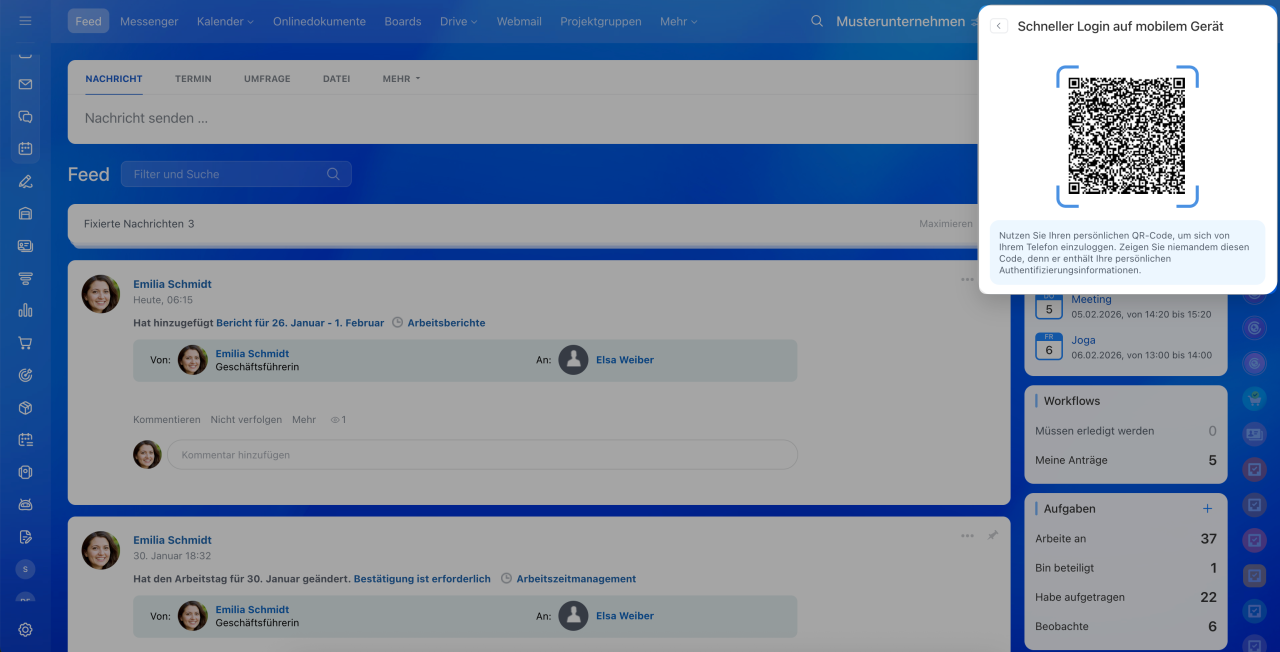Click the contact card icon in the right rail
Screen dimensions: 1280x652
(1255, 434)
